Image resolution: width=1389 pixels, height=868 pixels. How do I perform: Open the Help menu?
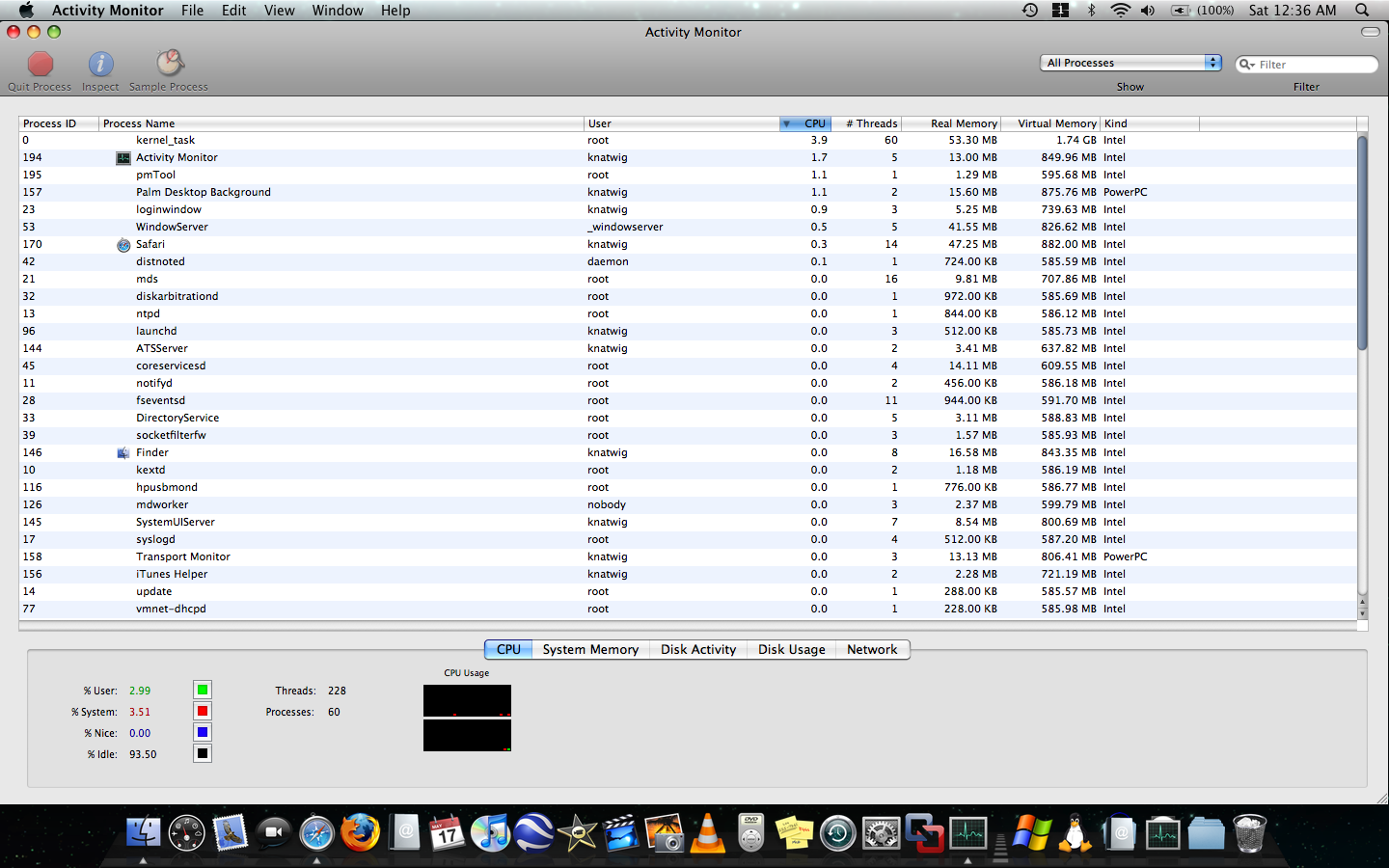click(395, 11)
